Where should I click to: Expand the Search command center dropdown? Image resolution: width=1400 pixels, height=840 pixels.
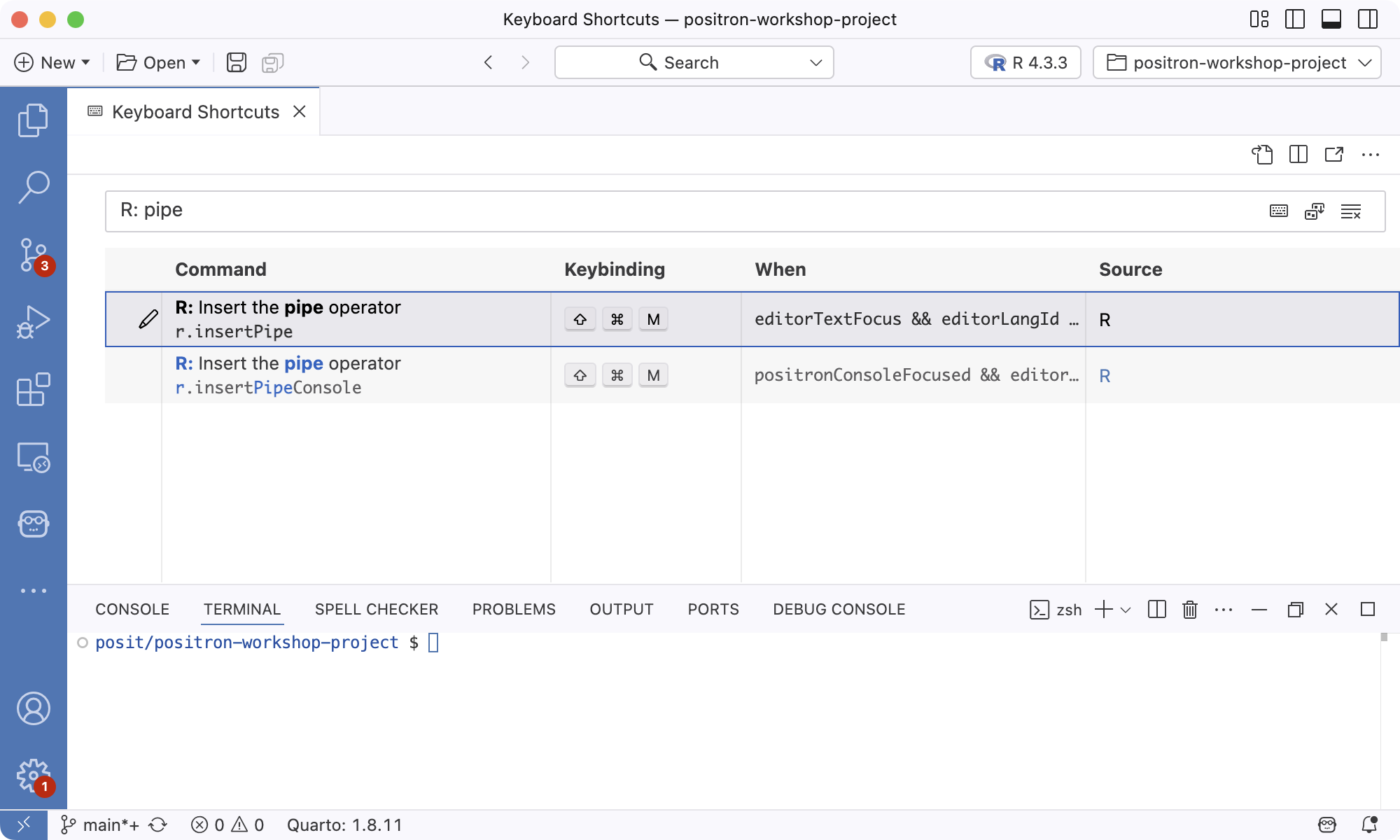pyautogui.click(x=815, y=62)
